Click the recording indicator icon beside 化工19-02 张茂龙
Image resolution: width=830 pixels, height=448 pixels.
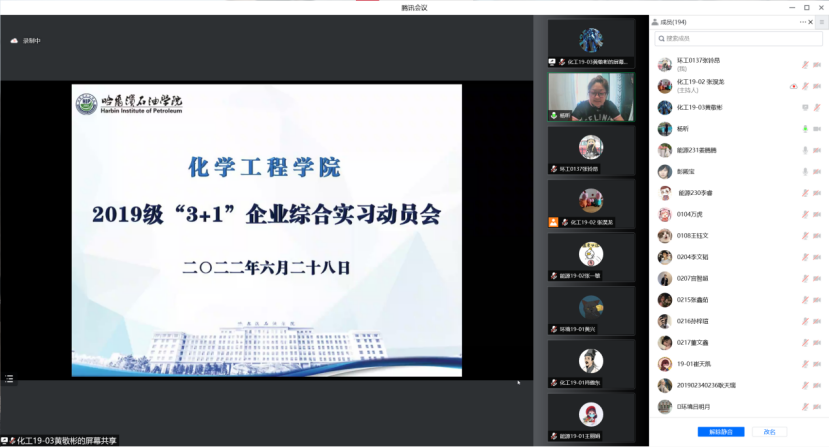click(792, 86)
